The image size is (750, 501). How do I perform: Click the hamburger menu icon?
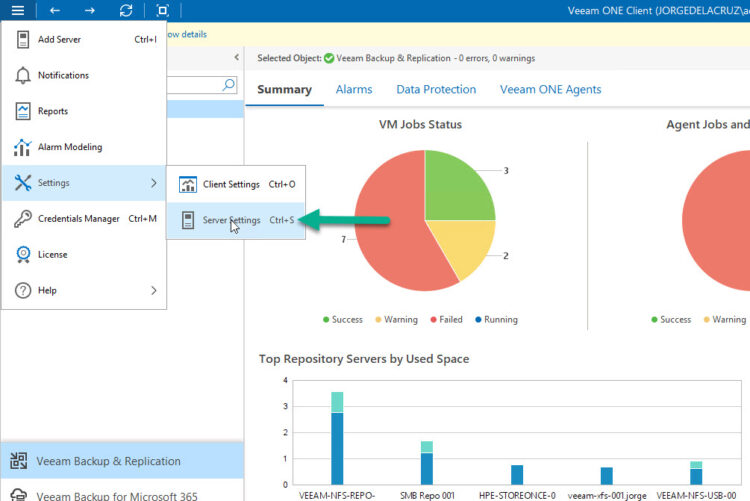pos(17,10)
